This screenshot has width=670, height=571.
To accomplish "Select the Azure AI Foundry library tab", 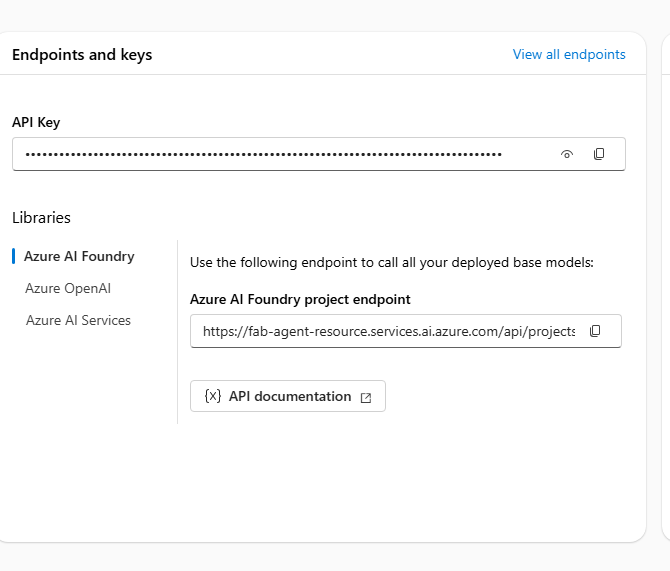I will coord(79,256).
